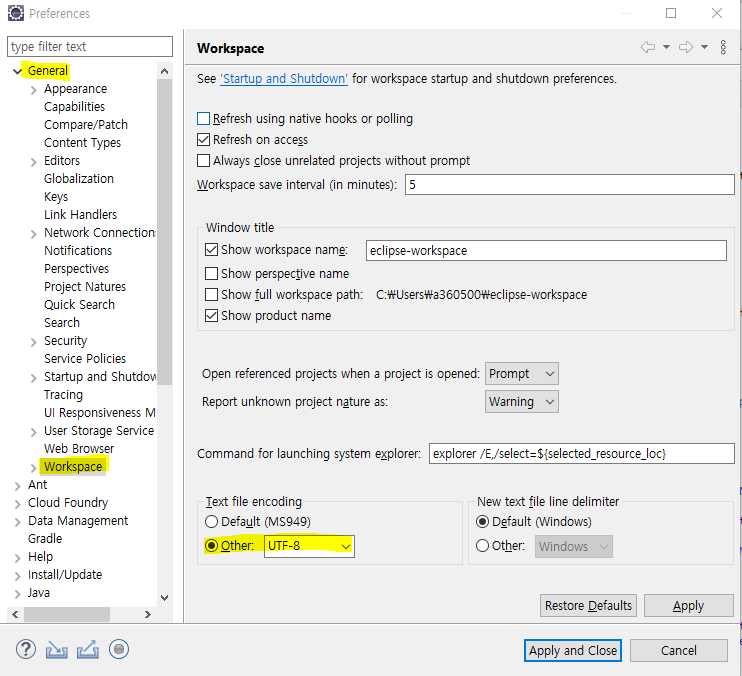This screenshot has height=676, width=742.
Task: Click Apply and Close
Action: (573, 650)
